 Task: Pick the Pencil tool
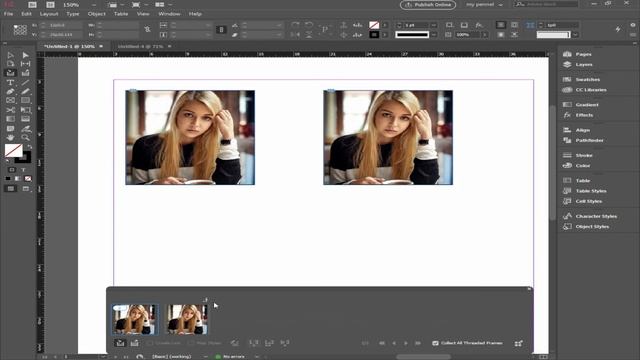[x=25, y=91]
